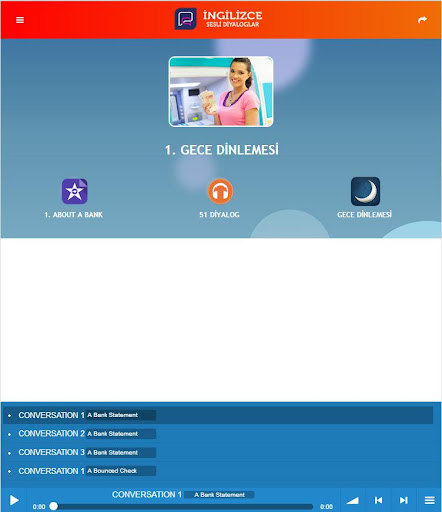Toggle the playlist list icon in player
The image size is (442, 512).
429,500
